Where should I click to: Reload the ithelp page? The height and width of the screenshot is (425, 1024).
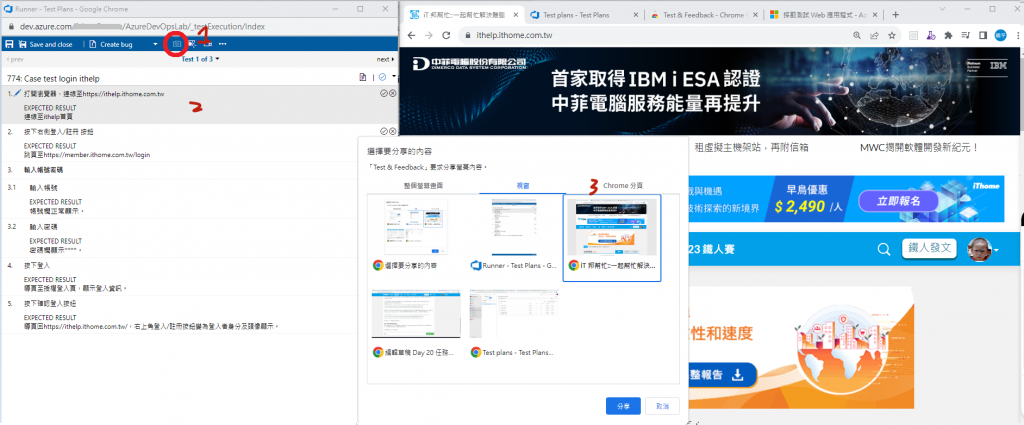pos(447,35)
